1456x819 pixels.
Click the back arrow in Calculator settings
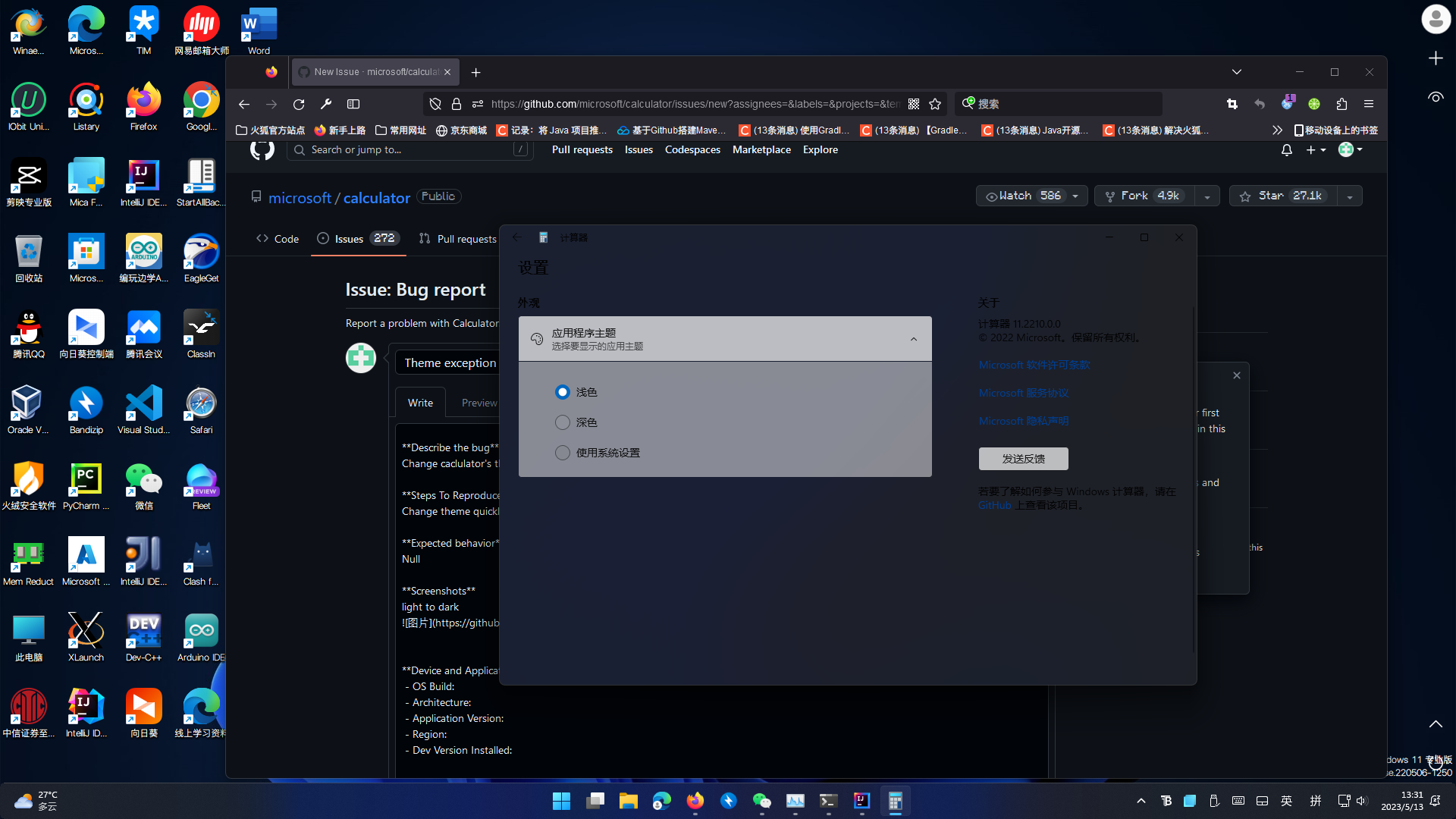click(x=516, y=237)
